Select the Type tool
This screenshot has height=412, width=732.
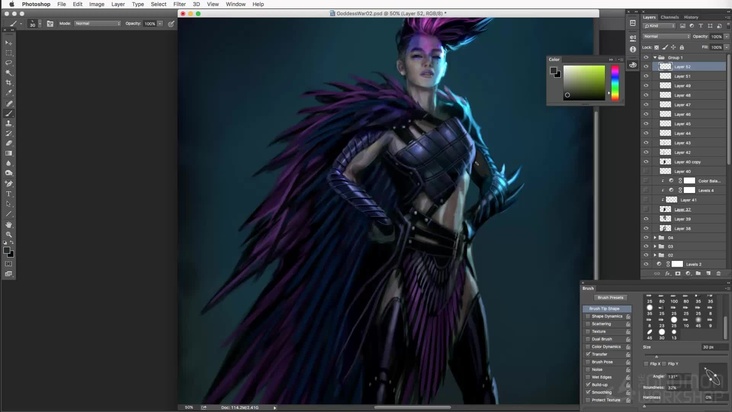(8, 194)
